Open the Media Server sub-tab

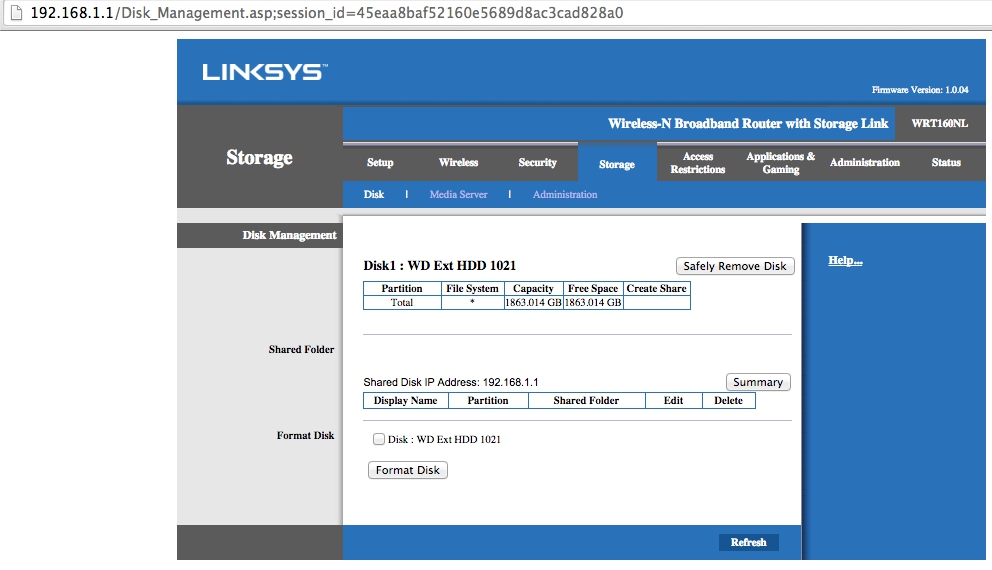click(458, 194)
